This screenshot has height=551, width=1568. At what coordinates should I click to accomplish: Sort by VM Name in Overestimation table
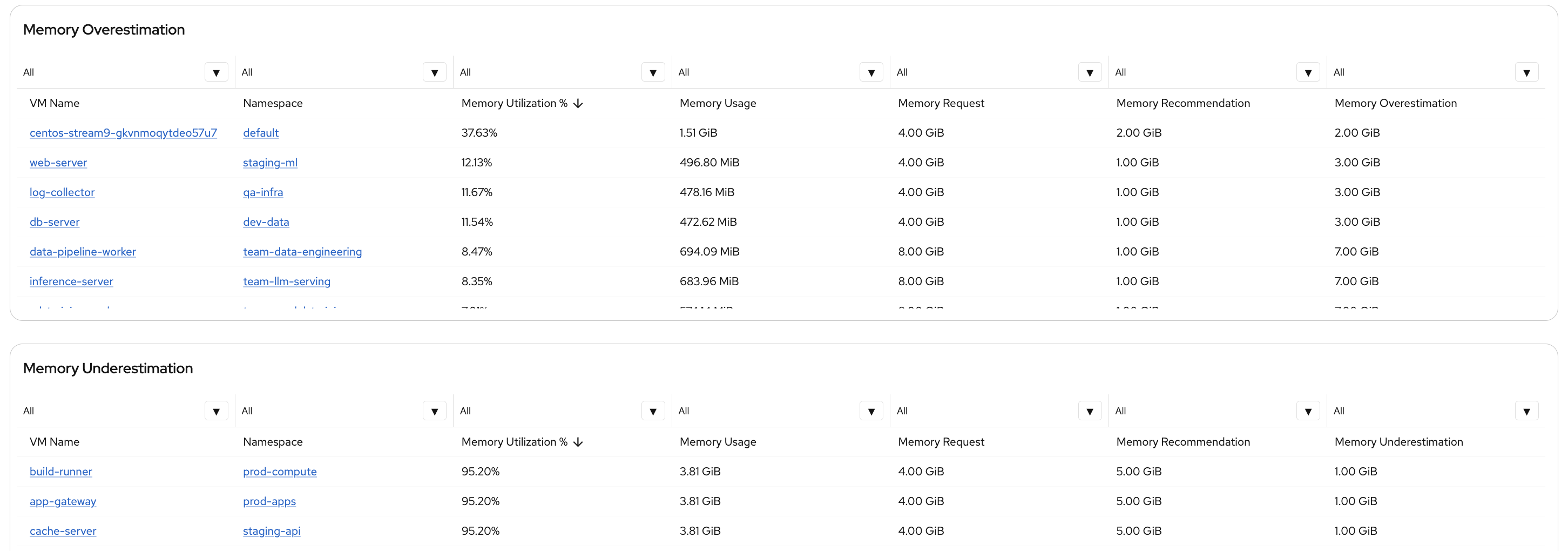click(x=55, y=104)
